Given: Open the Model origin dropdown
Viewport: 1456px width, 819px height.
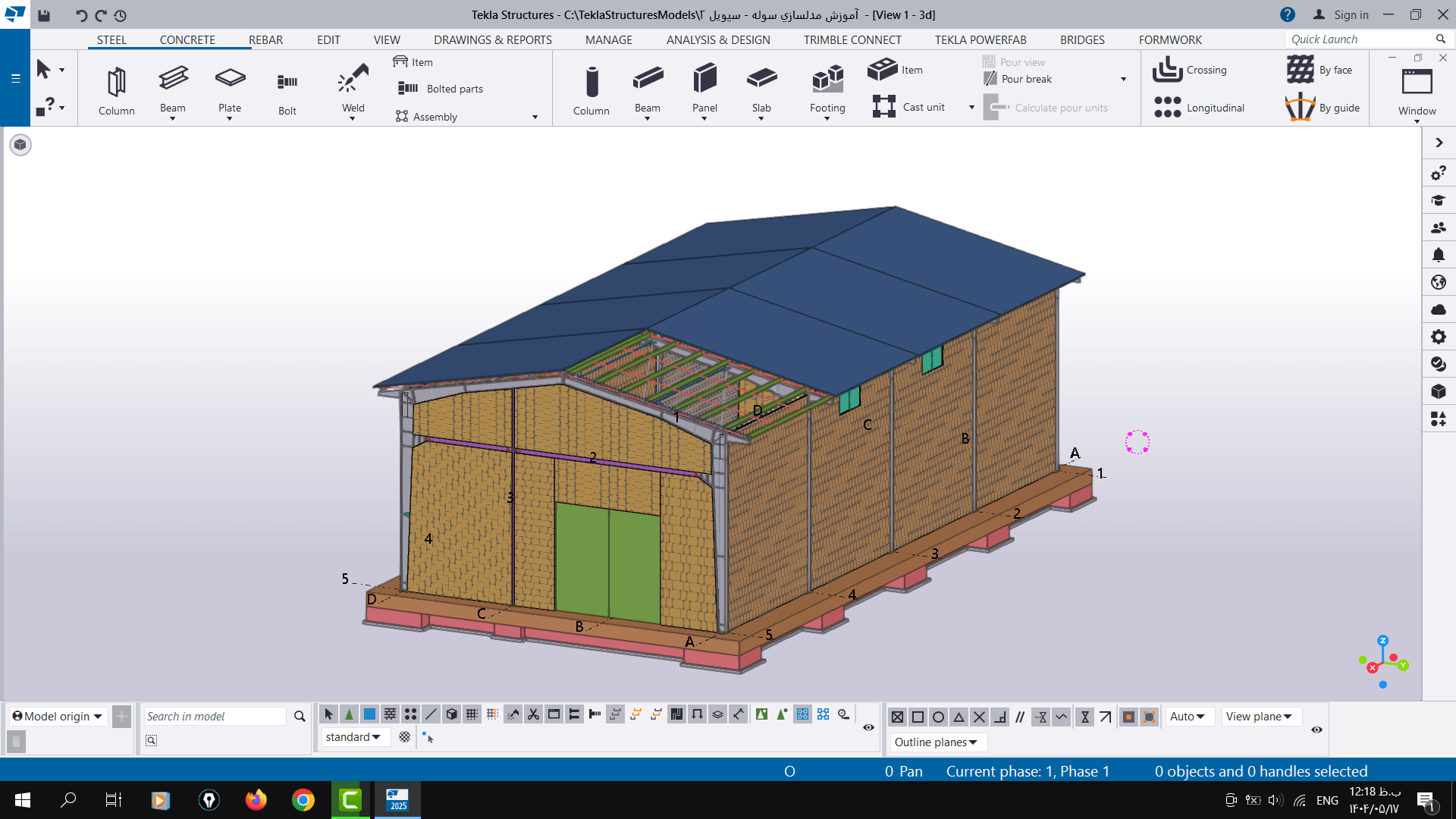Looking at the screenshot, I should point(58,717).
